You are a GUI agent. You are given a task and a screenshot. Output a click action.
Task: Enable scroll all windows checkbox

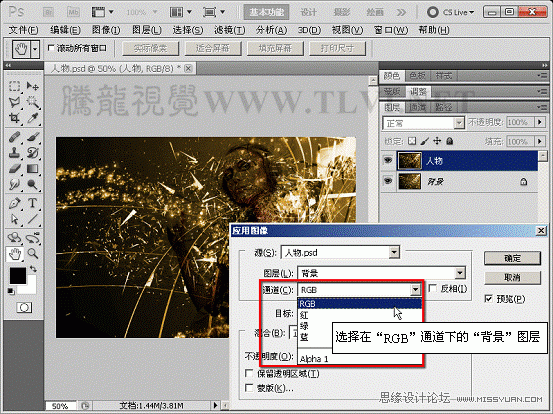tap(51, 48)
